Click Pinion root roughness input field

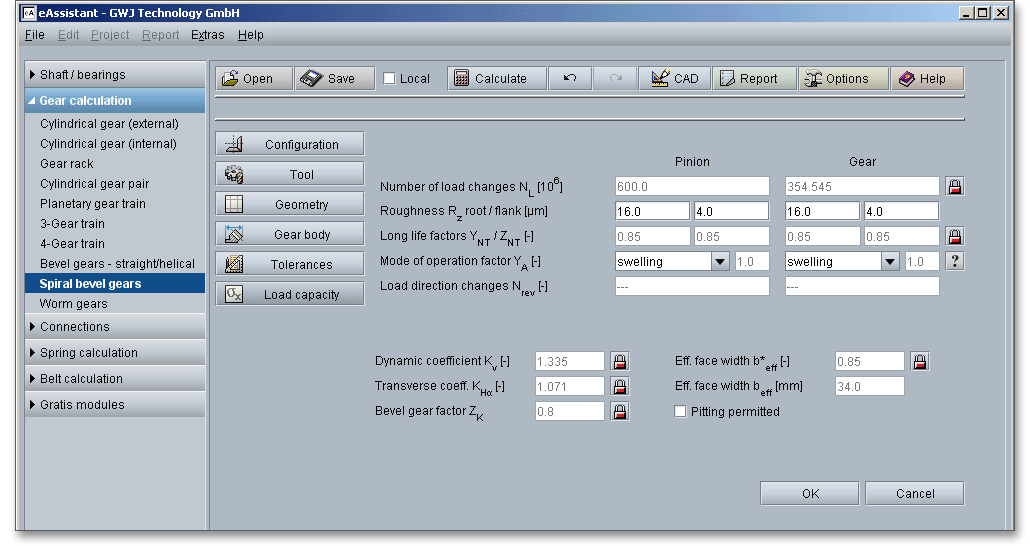(652, 212)
